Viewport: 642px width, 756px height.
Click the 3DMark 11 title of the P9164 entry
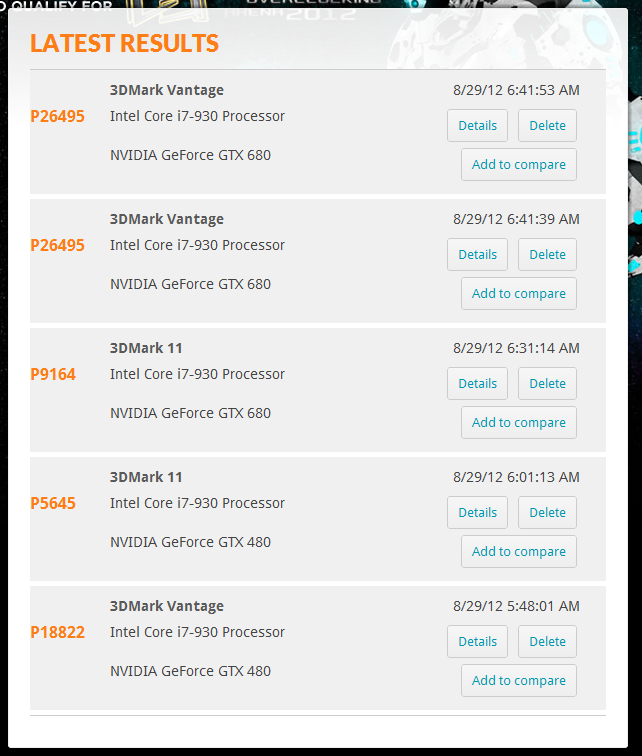pyautogui.click(x=146, y=348)
